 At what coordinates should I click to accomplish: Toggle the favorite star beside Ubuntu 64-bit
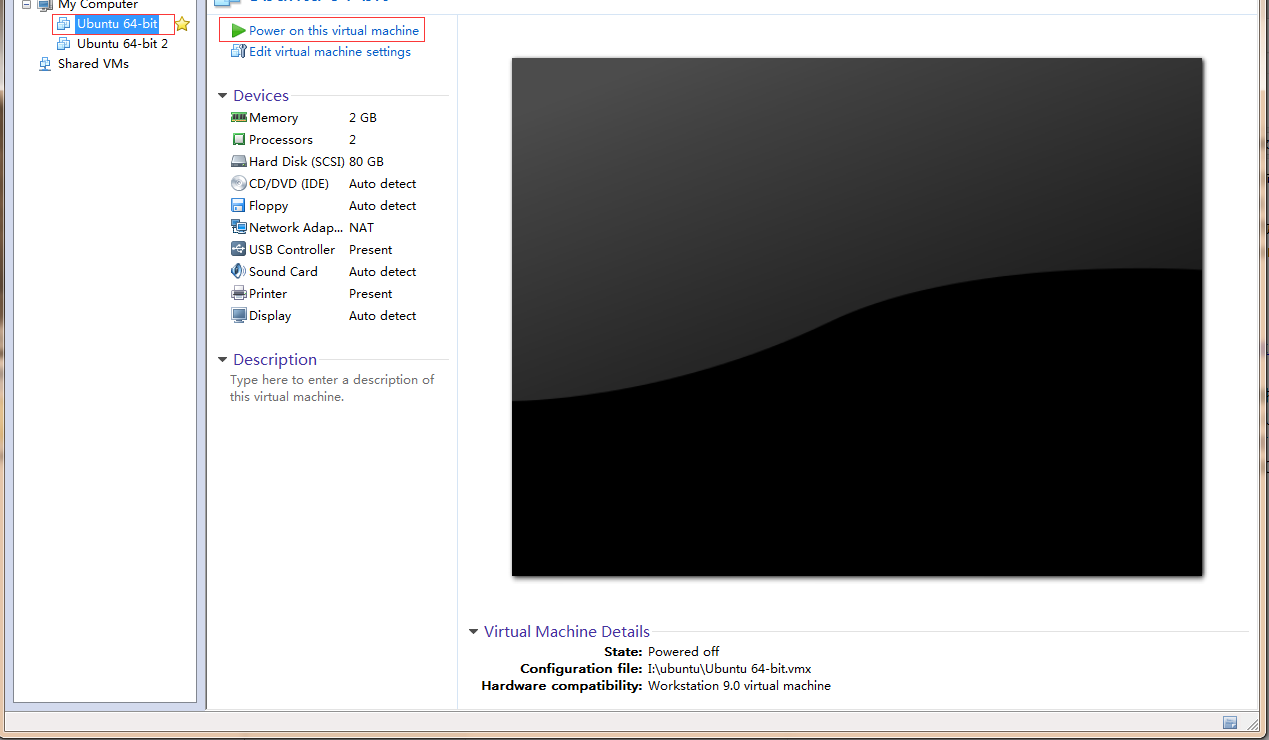(x=182, y=24)
